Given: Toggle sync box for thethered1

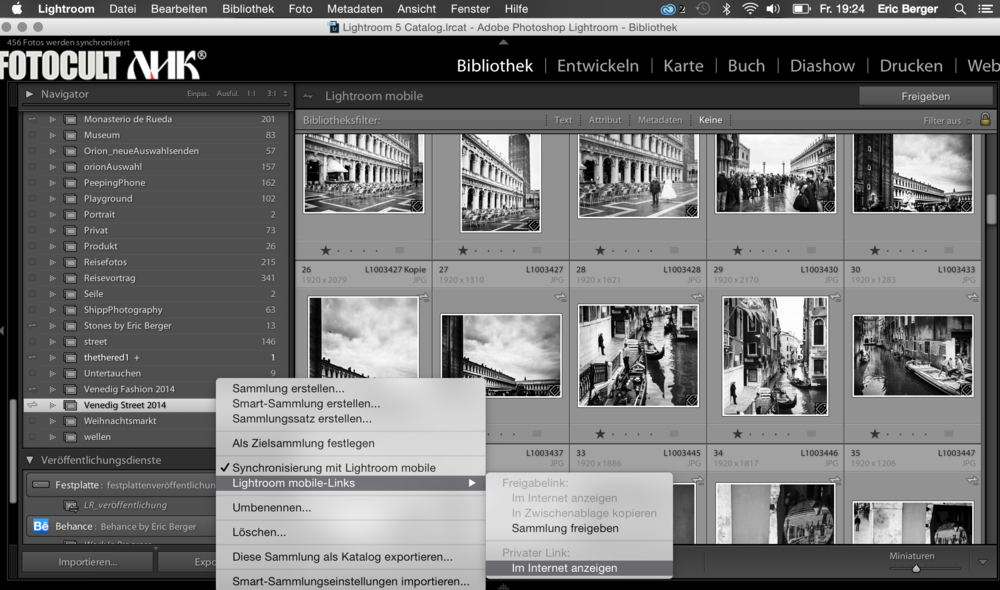Looking at the screenshot, I should [32, 358].
